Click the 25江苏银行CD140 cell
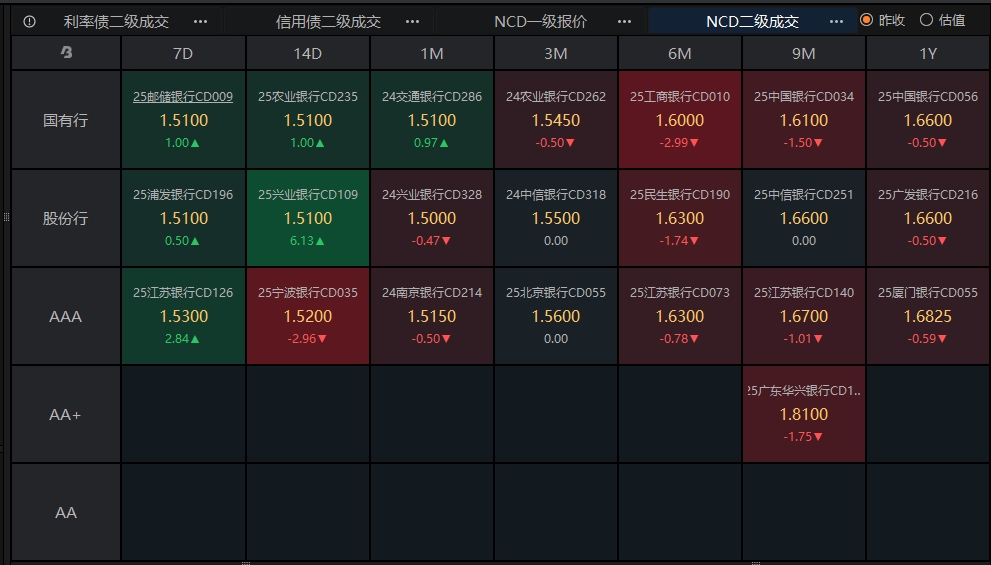 803,316
